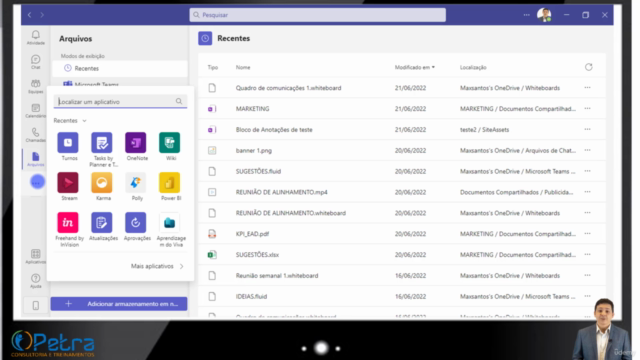Open more options for KPI_EAD.pdf
This screenshot has height=360, width=640.
(x=587, y=233)
